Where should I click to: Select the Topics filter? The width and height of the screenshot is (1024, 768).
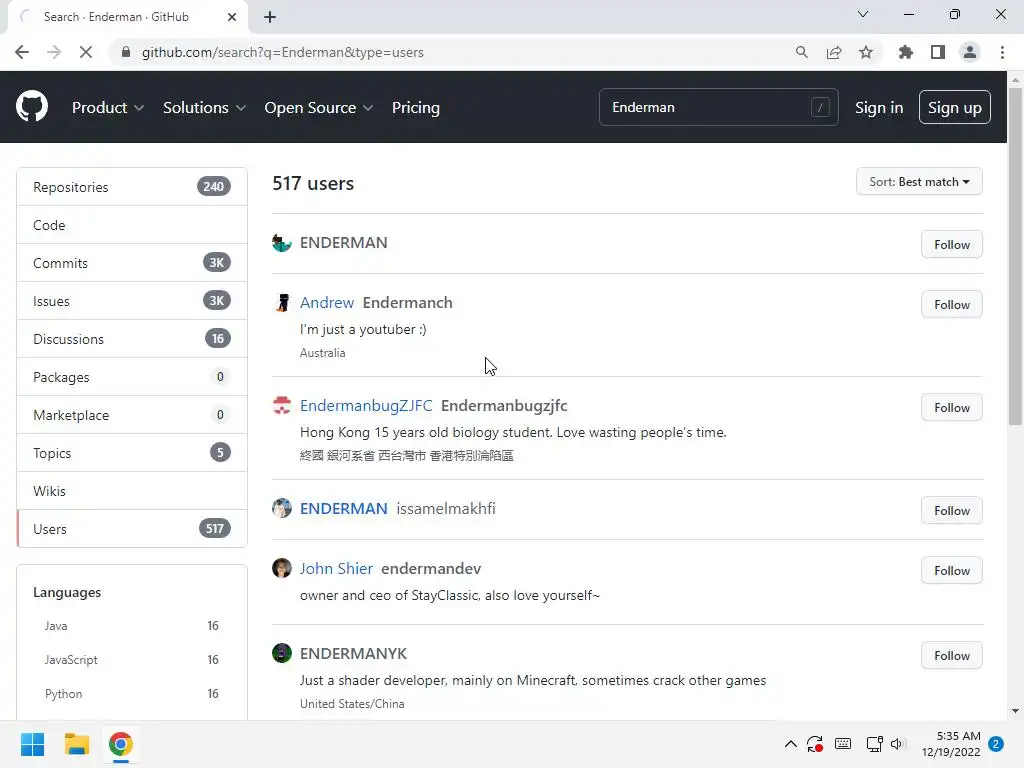tap(132, 453)
